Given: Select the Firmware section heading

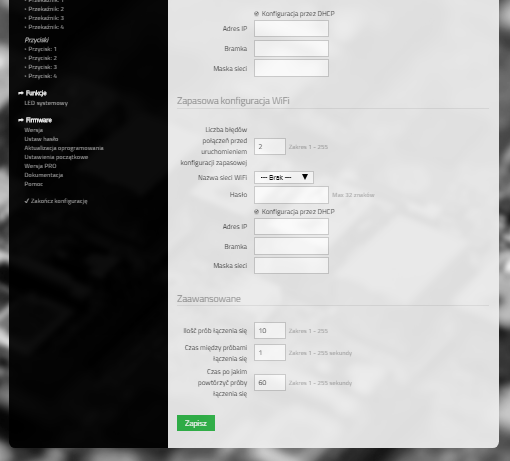Looking at the screenshot, I should [x=39, y=120].
